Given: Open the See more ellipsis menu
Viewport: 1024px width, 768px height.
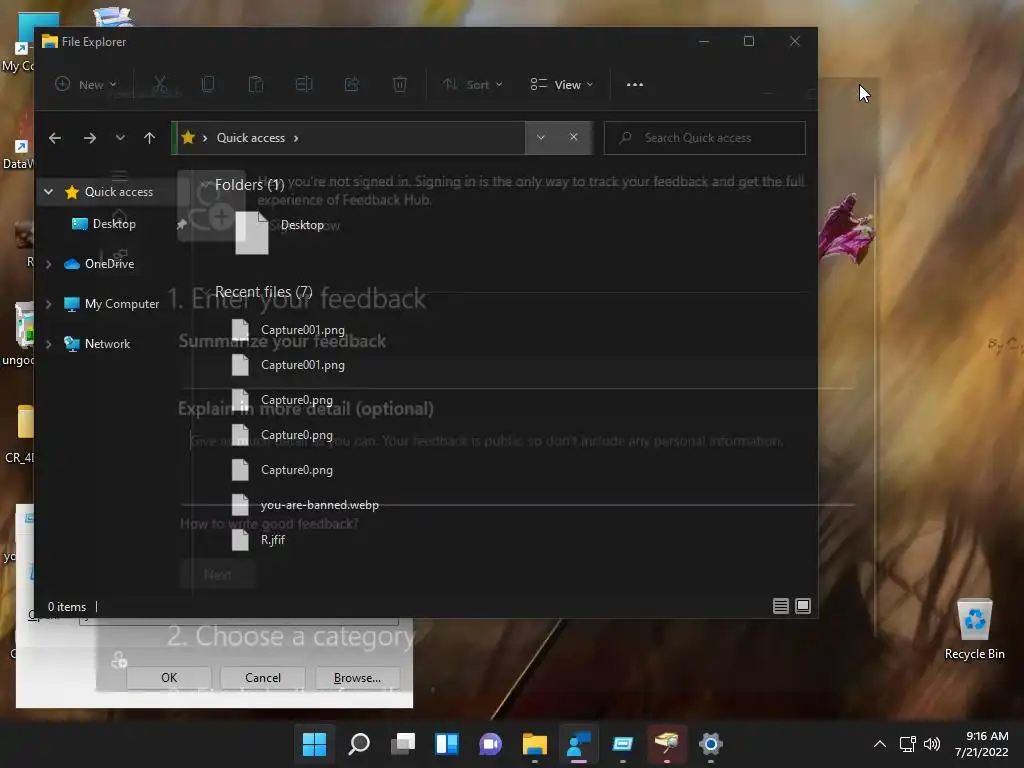Looking at the screenshot, I should [x=635, y=85].
